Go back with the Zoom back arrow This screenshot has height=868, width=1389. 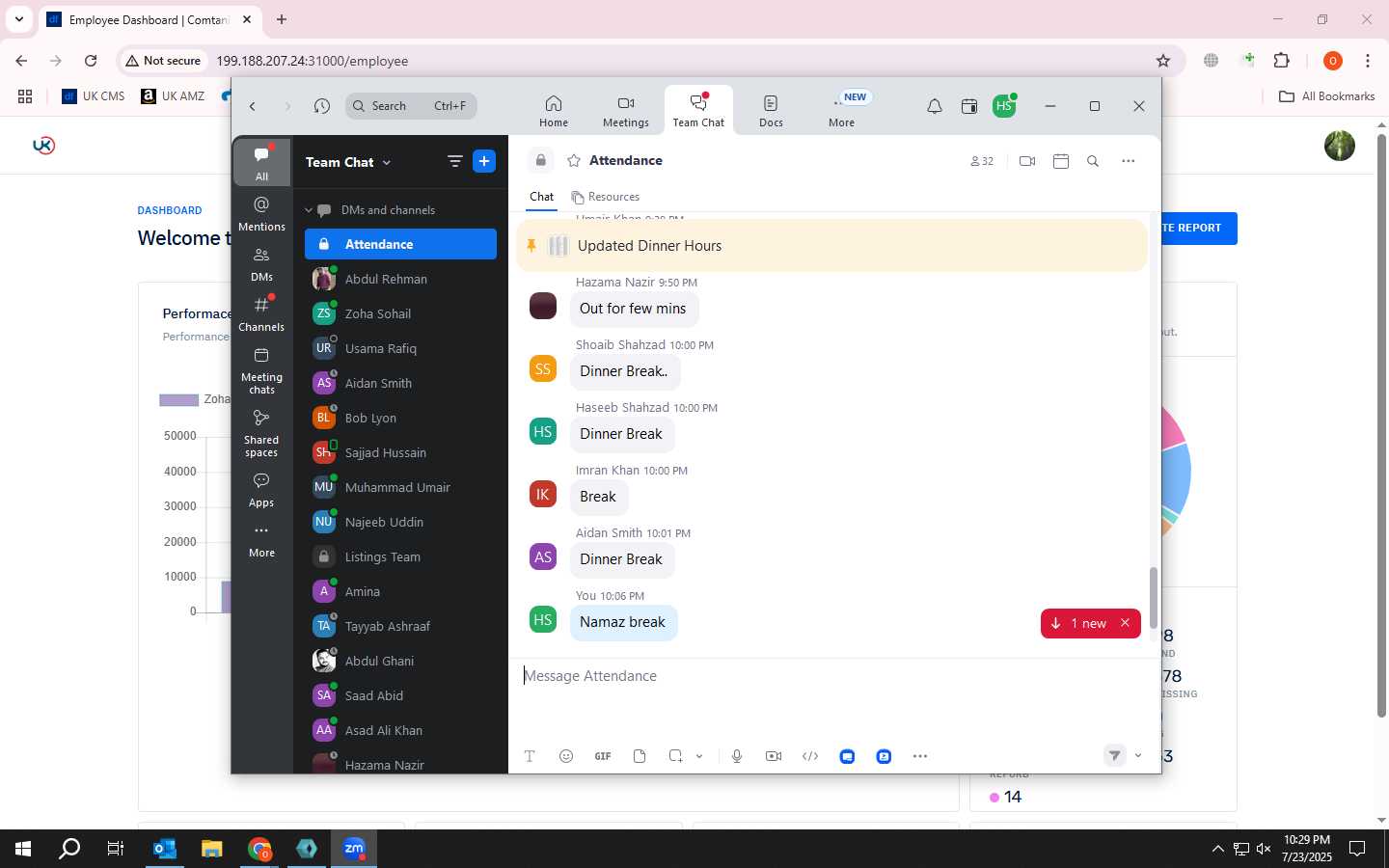(253, 106)
